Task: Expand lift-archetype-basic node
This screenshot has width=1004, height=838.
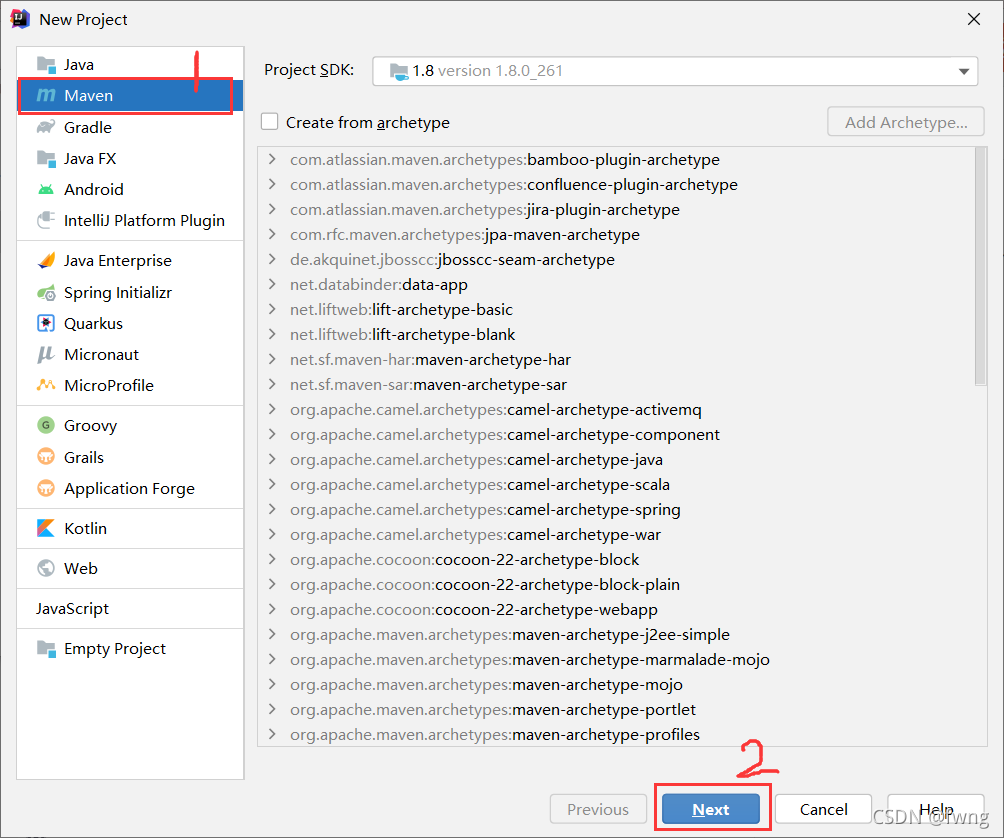Action: (x=273, y=309)
